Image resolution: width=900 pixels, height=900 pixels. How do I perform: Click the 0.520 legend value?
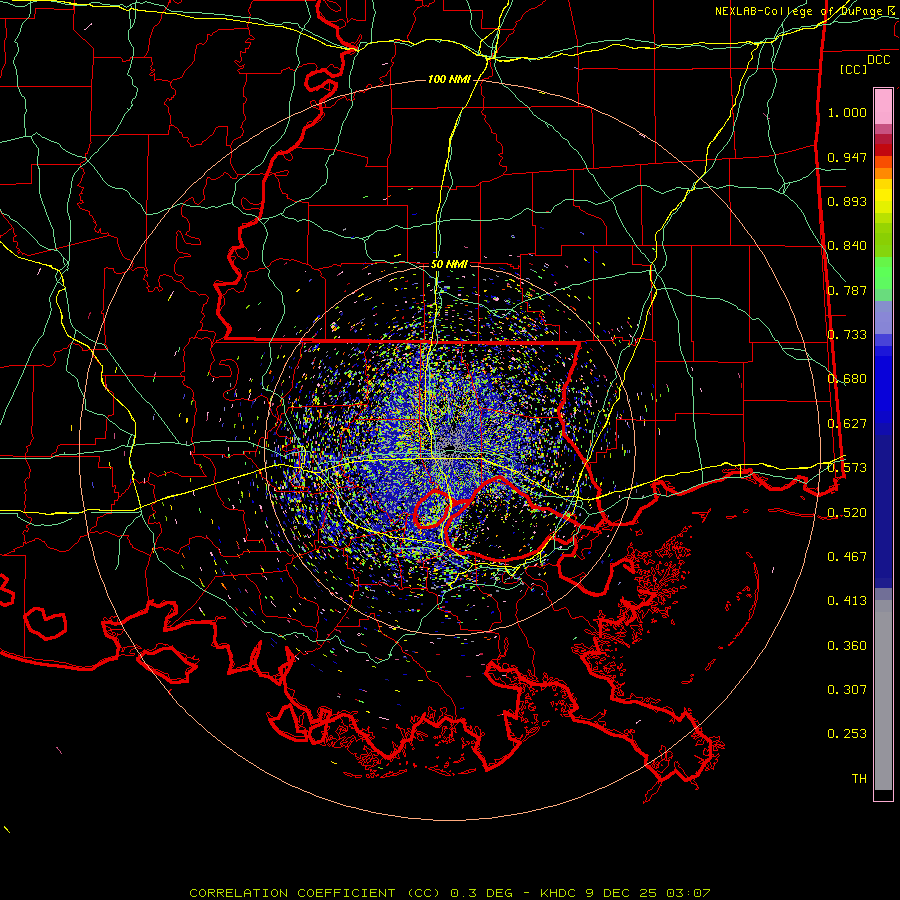(x=847, y=513)
